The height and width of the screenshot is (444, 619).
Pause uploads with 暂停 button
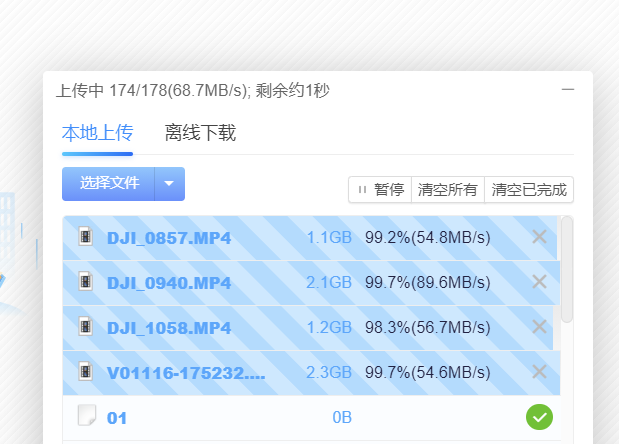click(380, 190)
